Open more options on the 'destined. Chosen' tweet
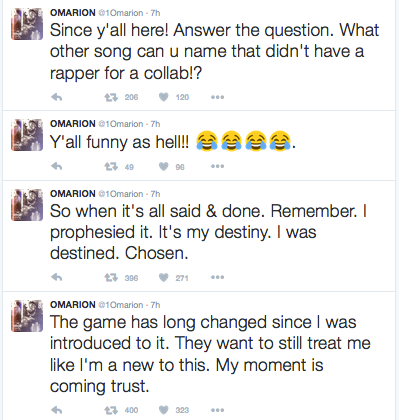399x420 pixels. pyautogui.click(x=217, y=277)
